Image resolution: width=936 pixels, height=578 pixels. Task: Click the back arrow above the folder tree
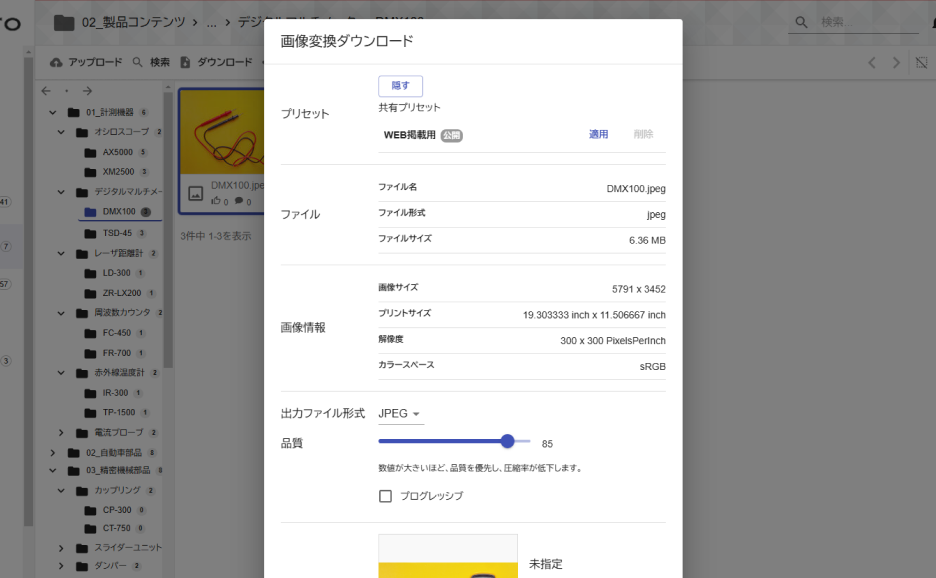point(45,91)
